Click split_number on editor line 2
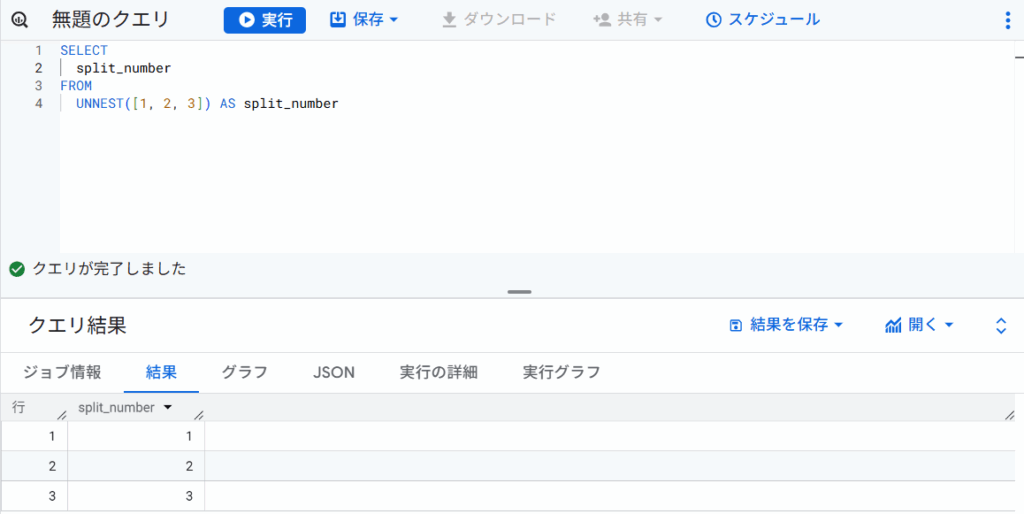The height and width of the screenshot is (514, 1024). click(x=123, y=68)
